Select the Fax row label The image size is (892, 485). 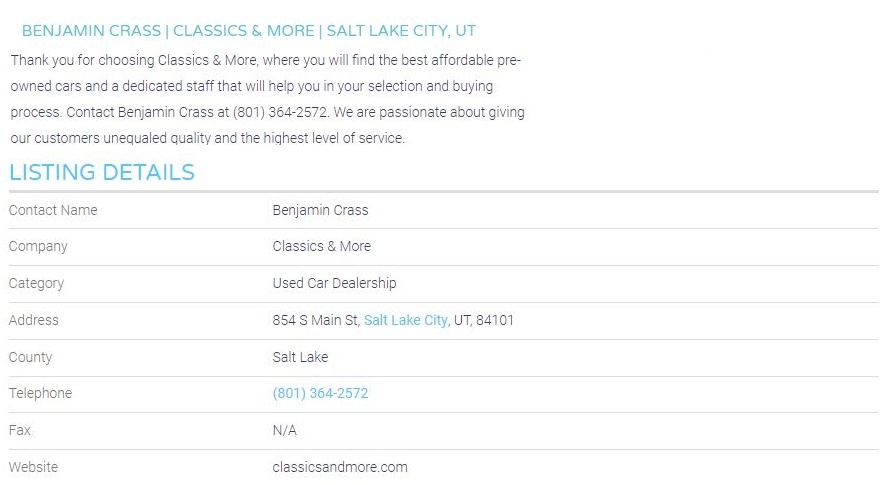19,431
